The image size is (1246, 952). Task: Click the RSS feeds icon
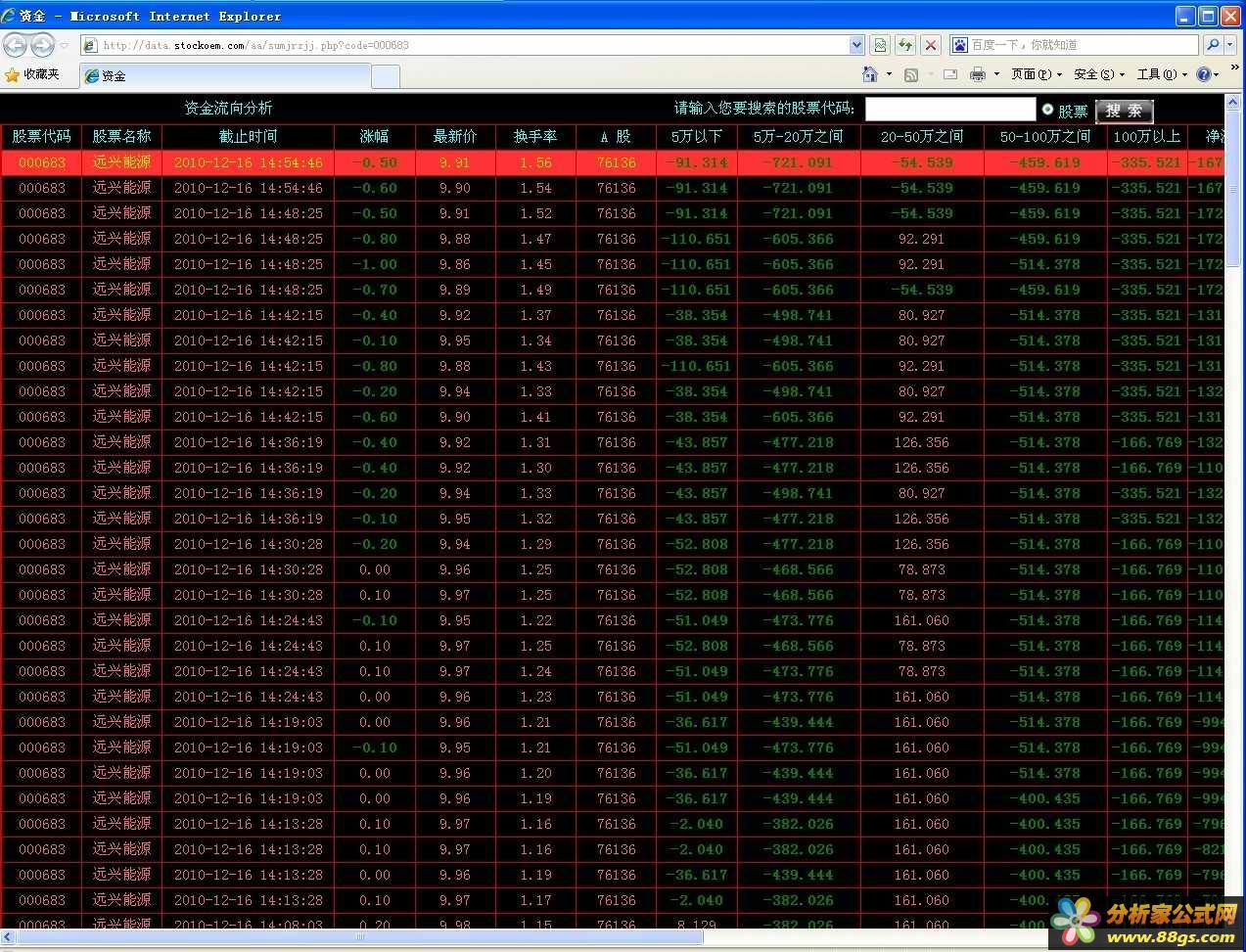[911, 74]
